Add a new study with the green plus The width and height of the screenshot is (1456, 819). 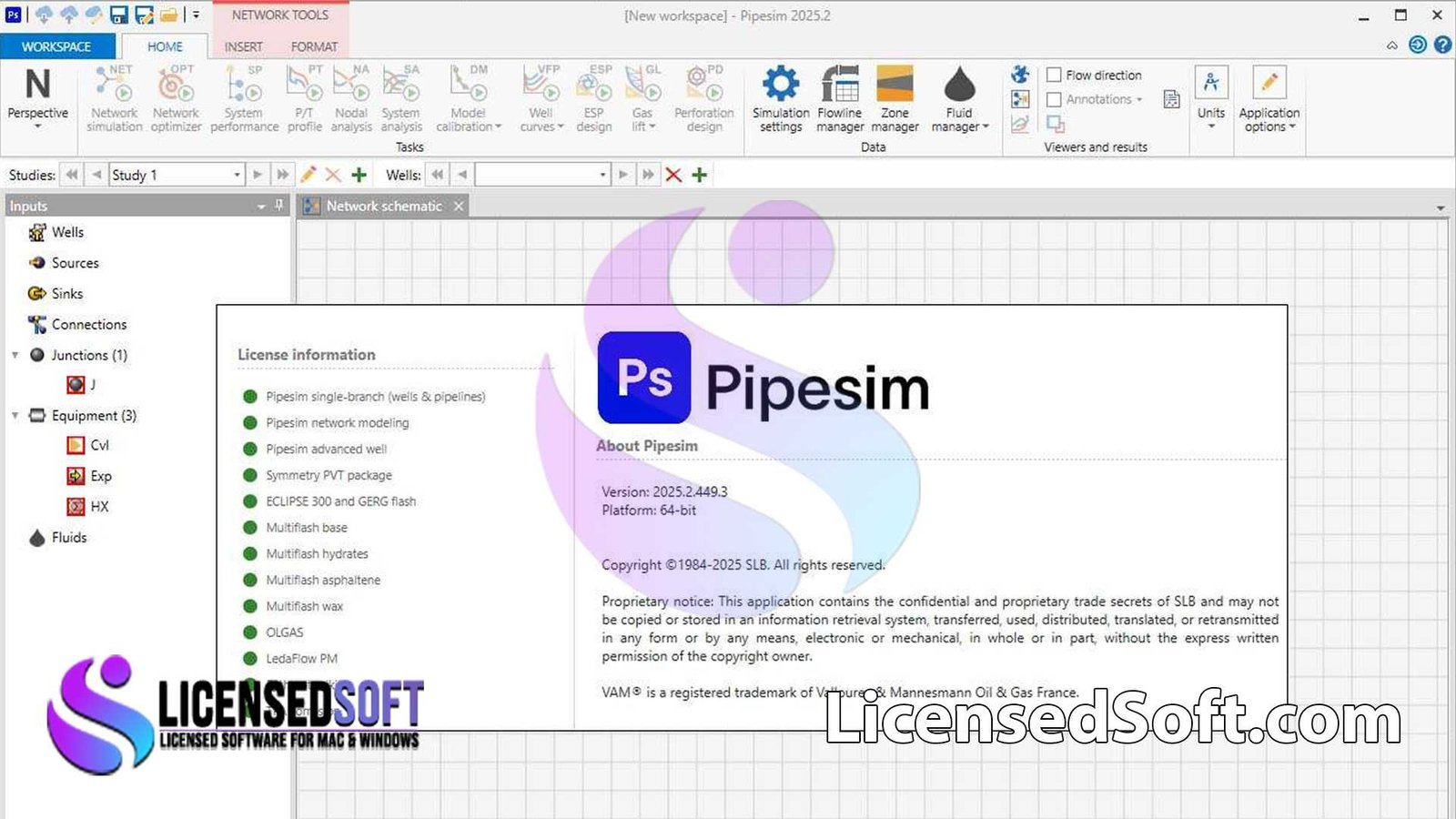(359, 174)
